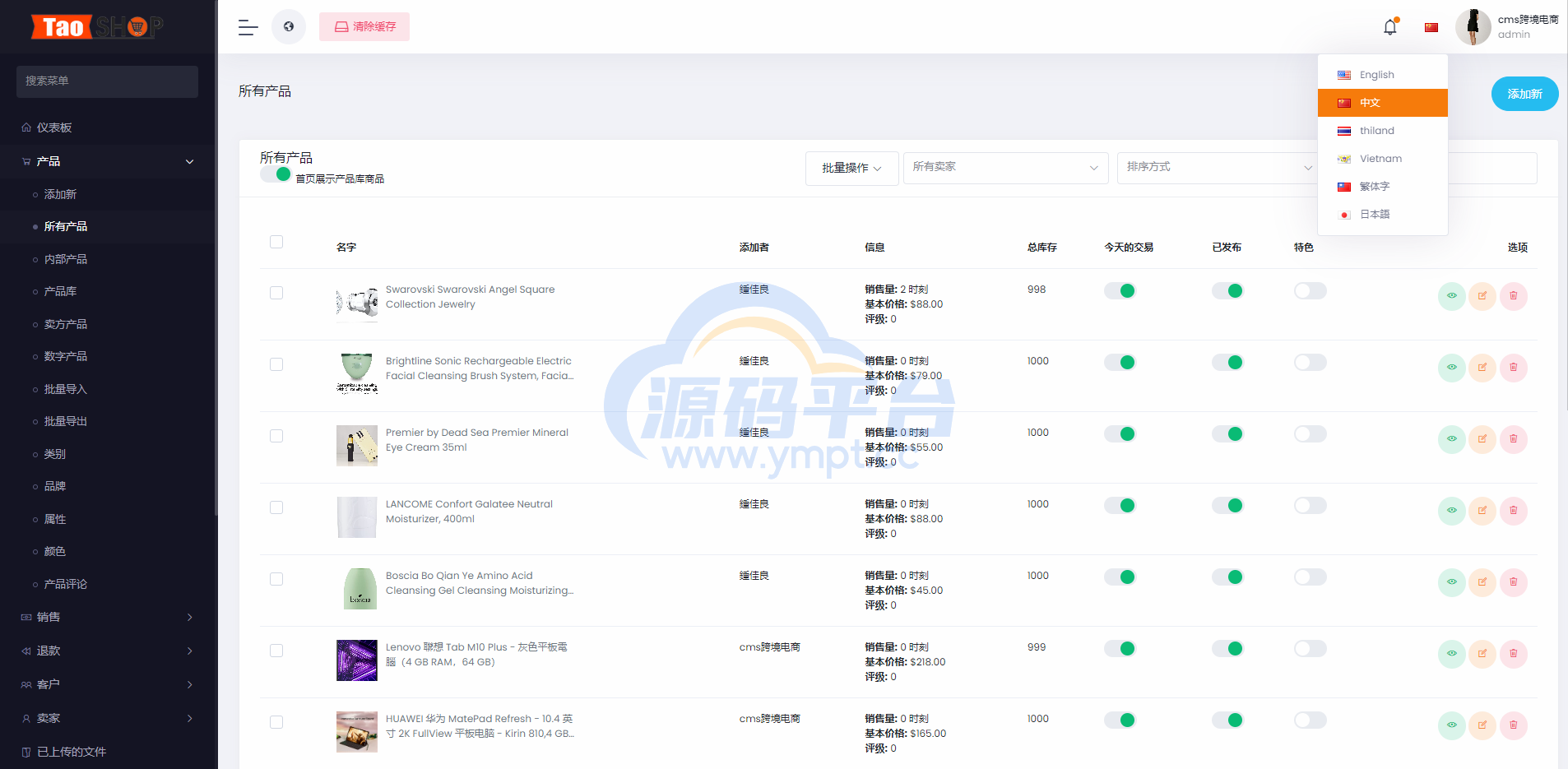The width and height of the screenshot is (1568, 769).
Task: Select thiland in language menu
Action: 1382,131
